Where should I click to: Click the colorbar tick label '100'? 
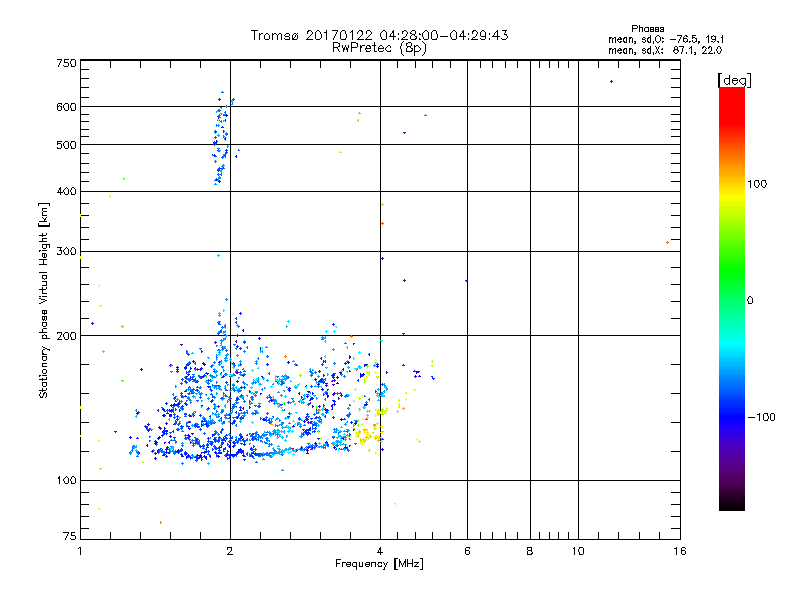tap(757, 184)
